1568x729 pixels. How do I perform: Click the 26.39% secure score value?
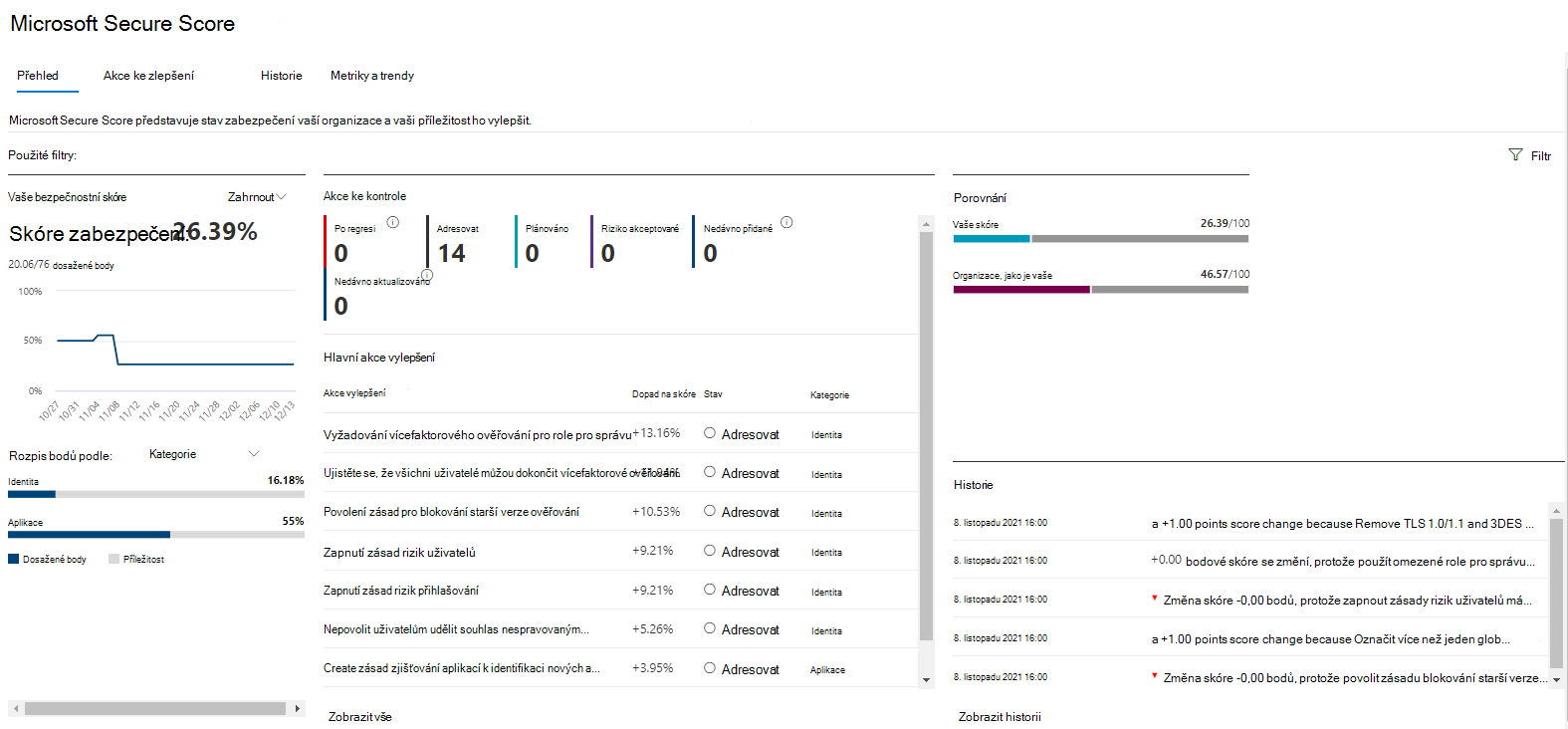click(x=215, y=231)
